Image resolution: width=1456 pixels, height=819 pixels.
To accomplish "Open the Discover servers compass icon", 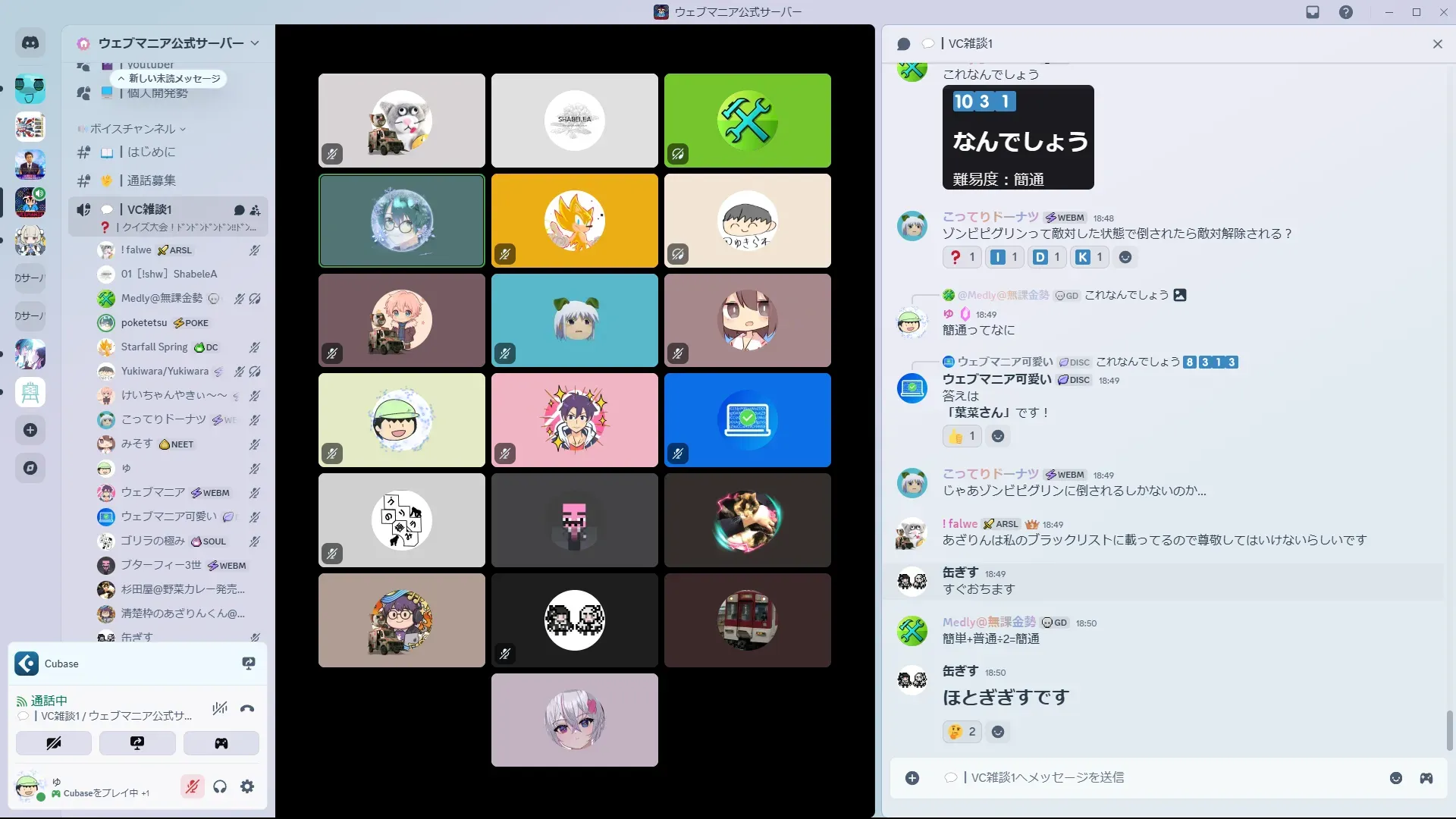I will click(30, 468).
